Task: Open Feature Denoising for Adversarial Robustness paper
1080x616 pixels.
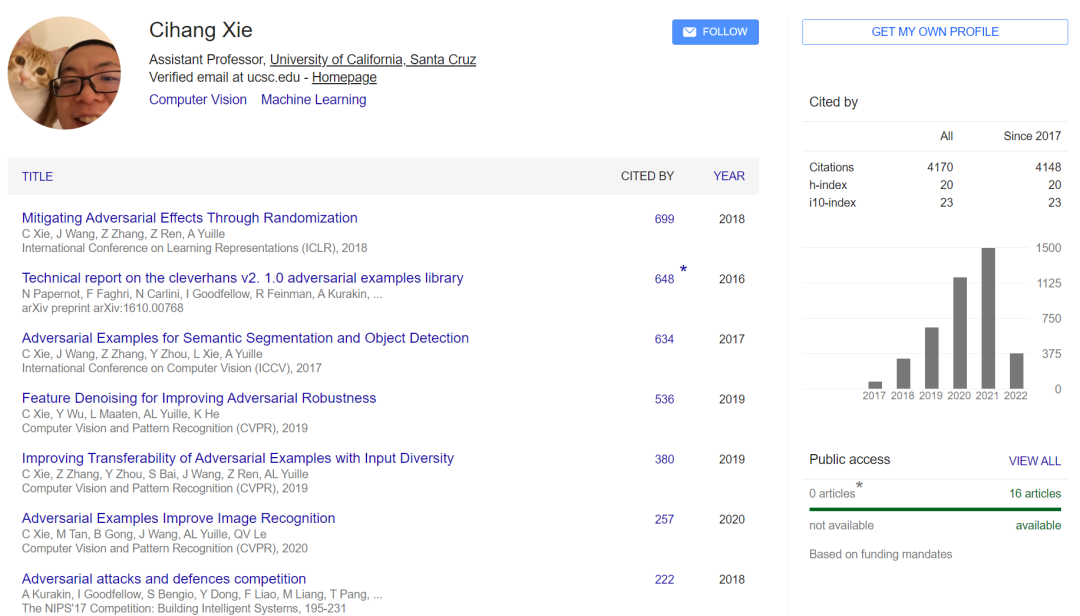Action: (x=199, y=398)
